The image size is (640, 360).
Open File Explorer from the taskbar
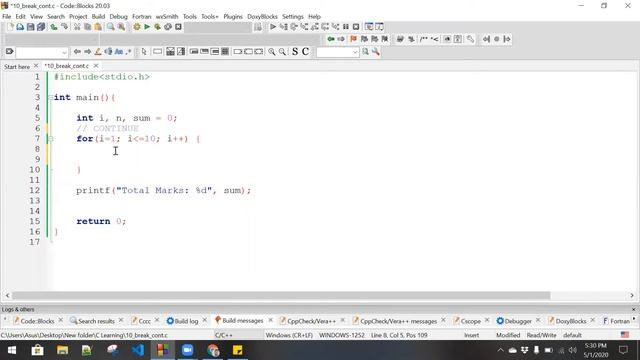click(x=62, y=350)
